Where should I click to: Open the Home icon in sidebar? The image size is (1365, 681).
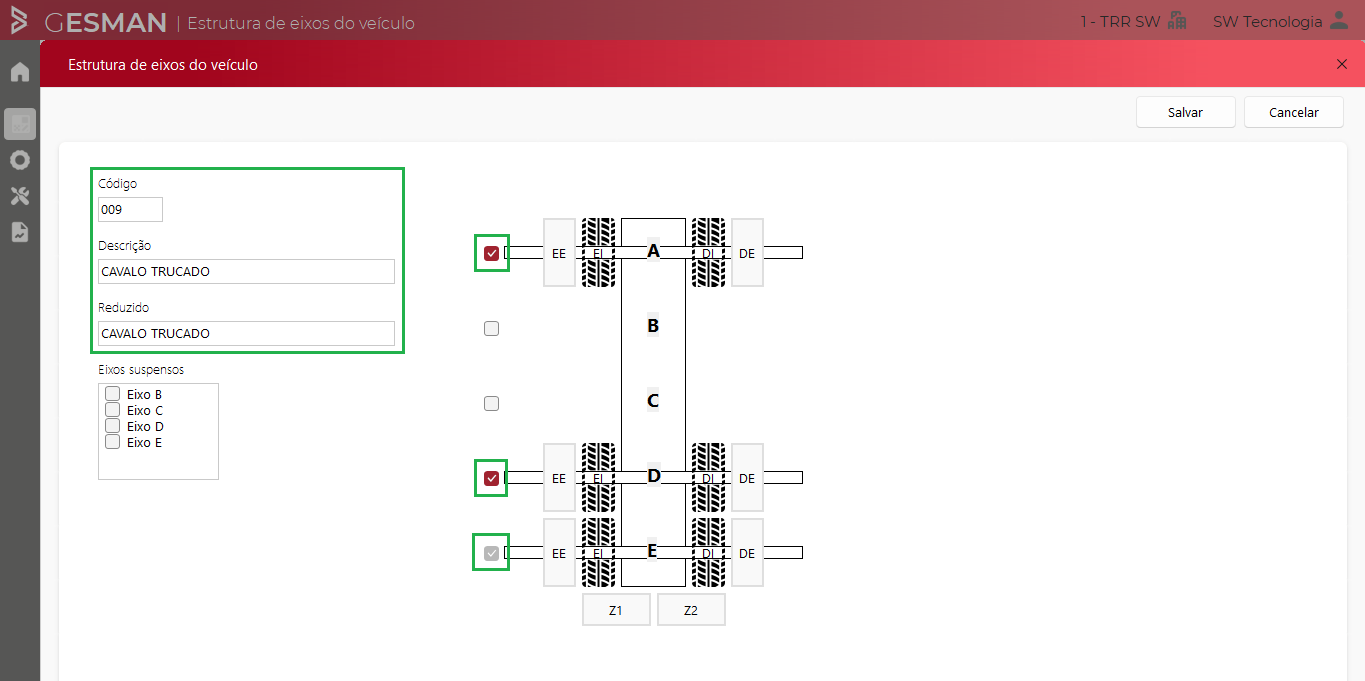tap(19, 72)
